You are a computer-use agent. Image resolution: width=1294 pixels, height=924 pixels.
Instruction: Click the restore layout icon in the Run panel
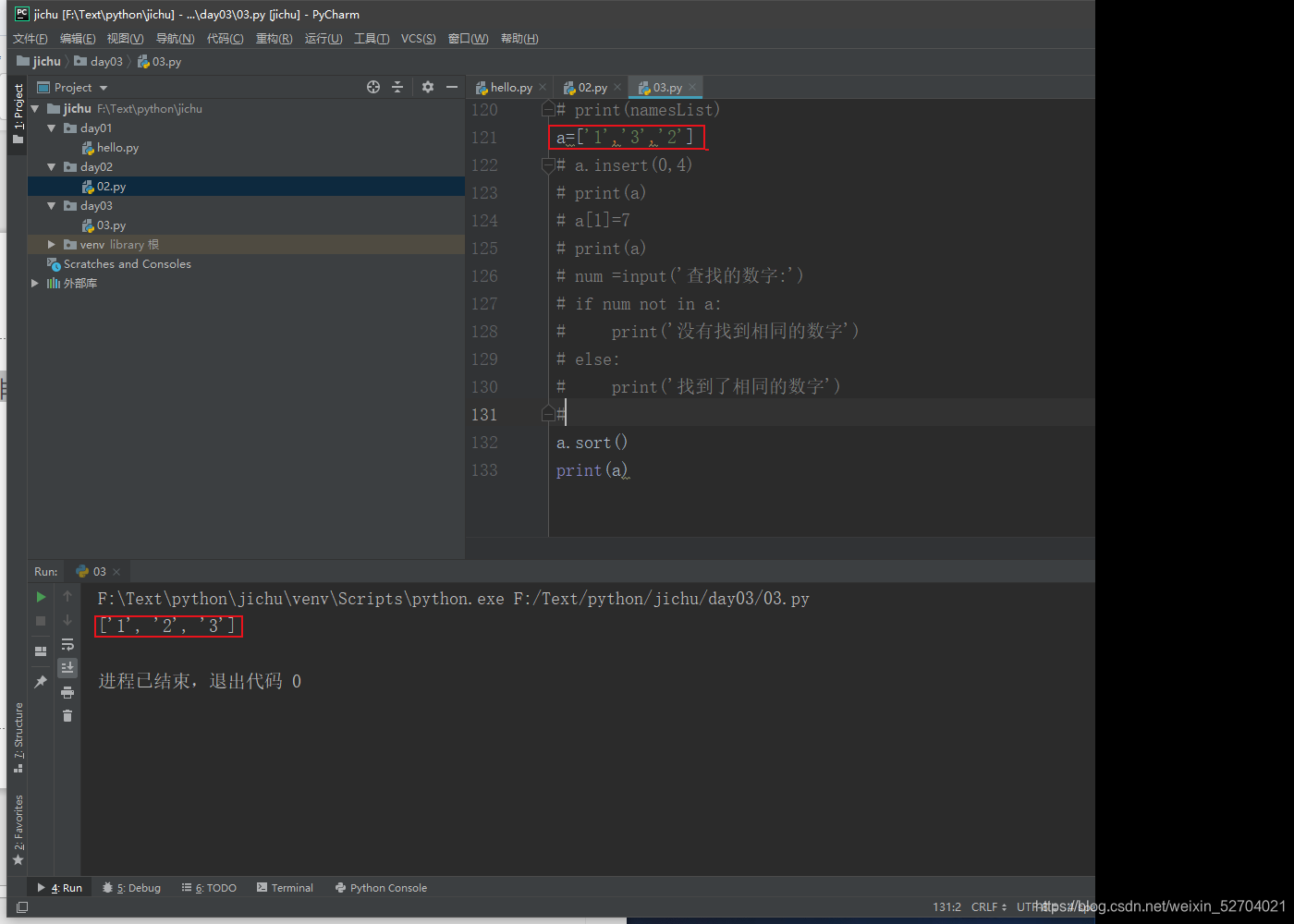point(41,651)
